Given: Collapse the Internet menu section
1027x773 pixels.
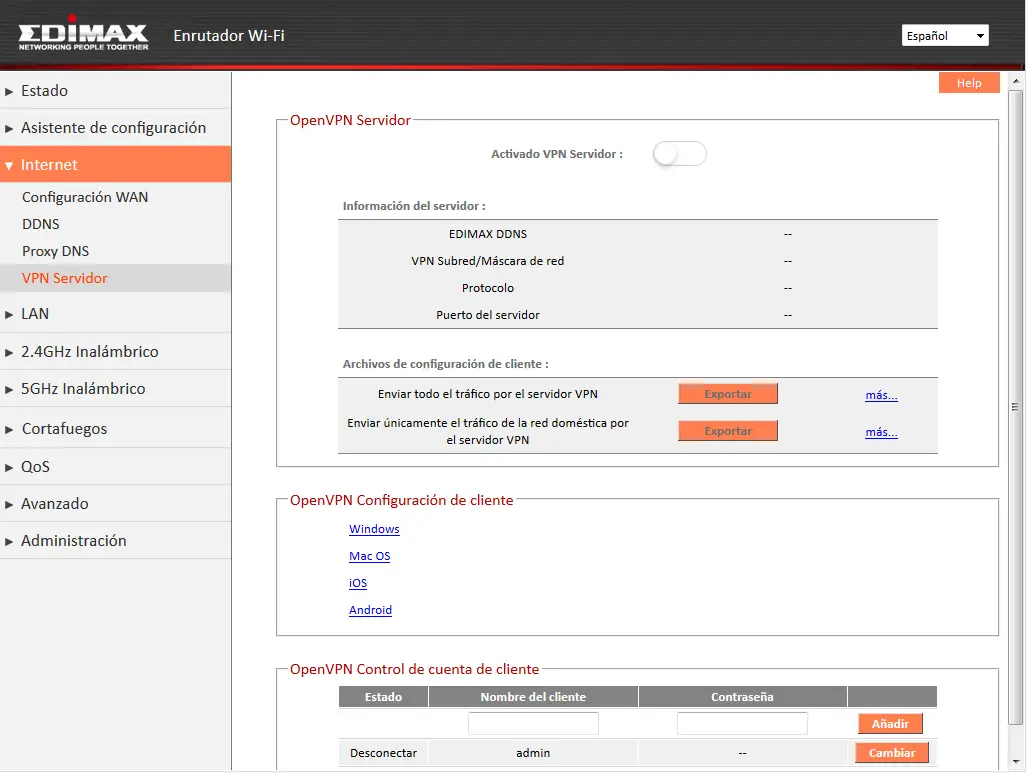Looking at the screenshot, I should [x=49, y=165].
